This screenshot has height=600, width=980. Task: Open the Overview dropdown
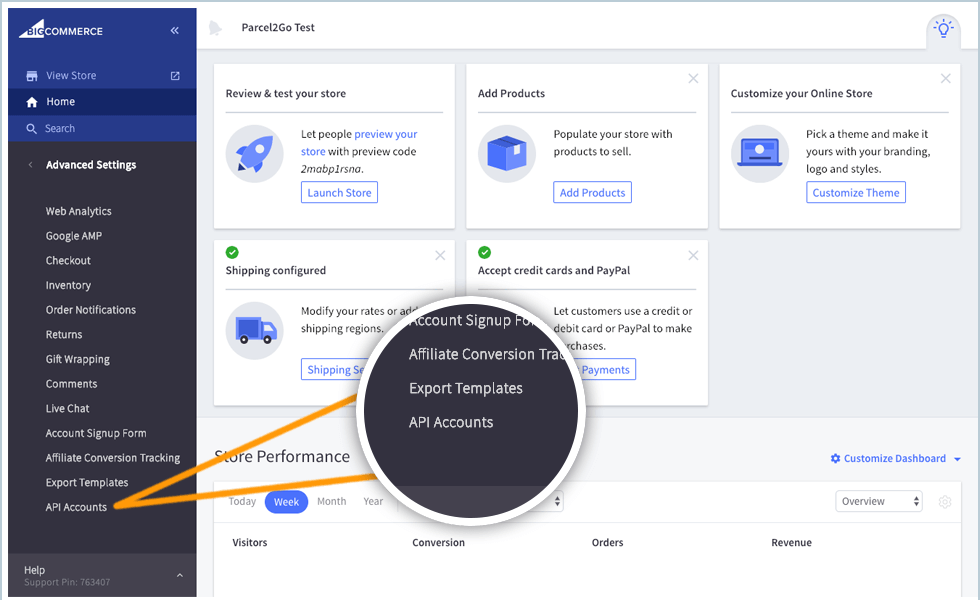878,501
